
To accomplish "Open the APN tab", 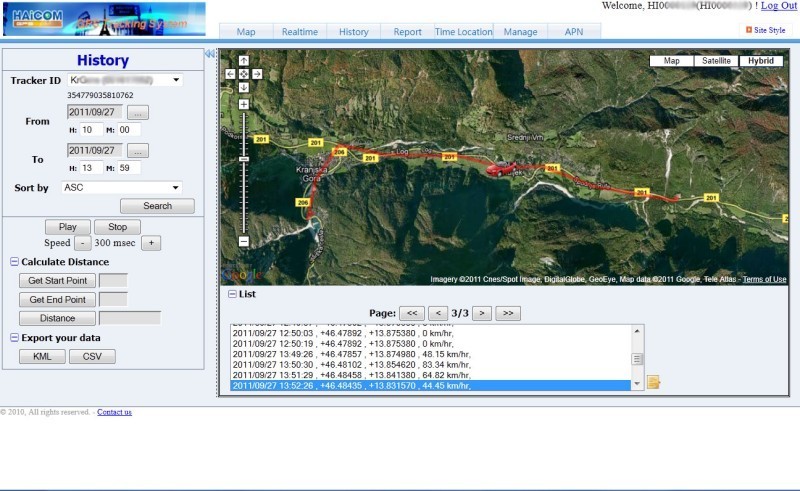I will coord(574,32).
